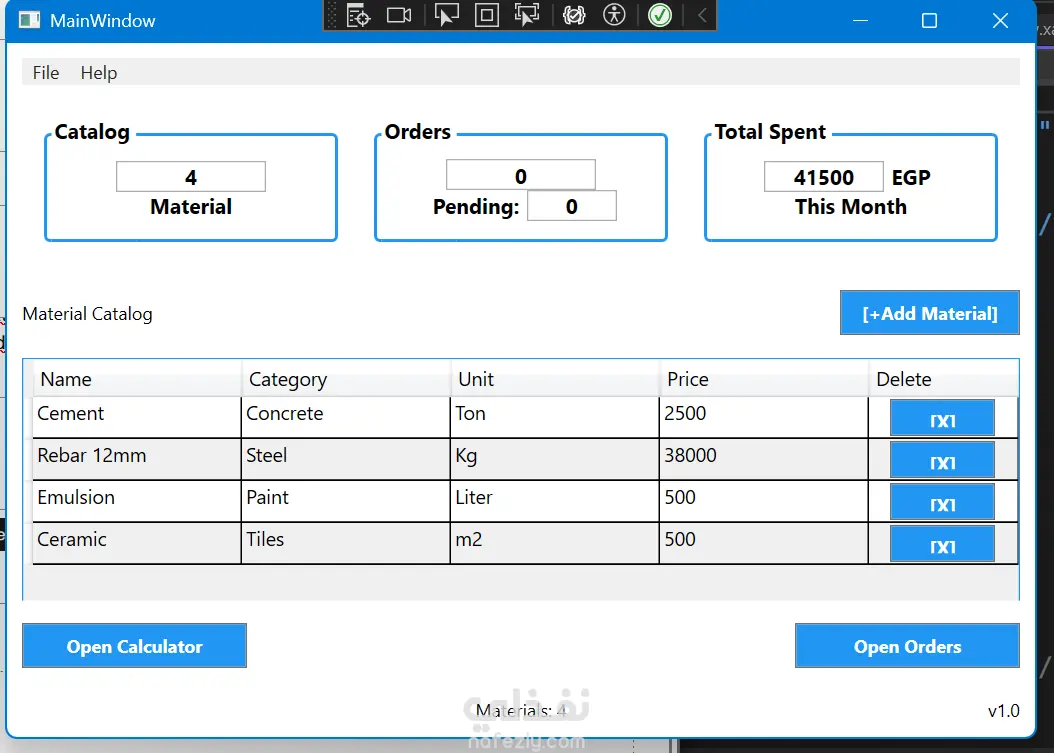Viewport: 1054px width, 753px height.
Task: Click Total Spent field showing 41500
Action: [823, 177]
